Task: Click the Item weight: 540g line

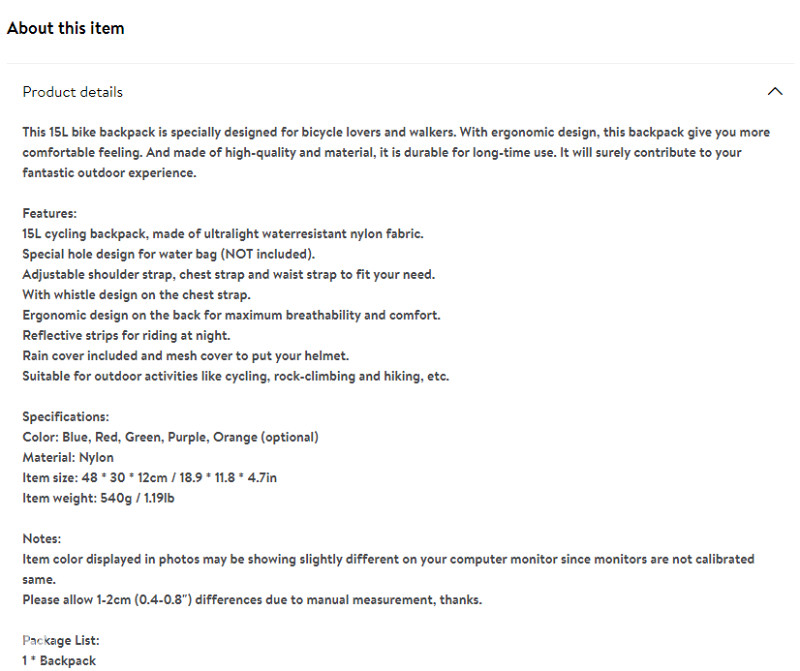Action: 98,498
